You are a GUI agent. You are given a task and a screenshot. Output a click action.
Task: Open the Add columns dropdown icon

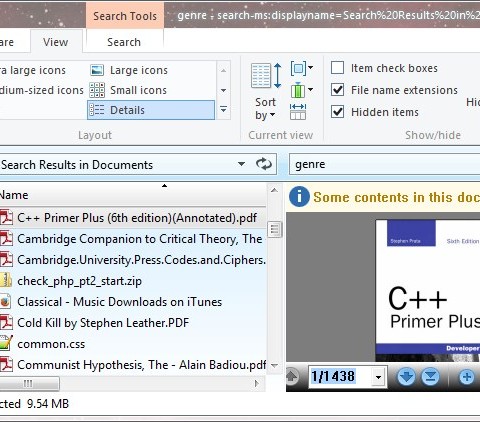tap(302, 90)
